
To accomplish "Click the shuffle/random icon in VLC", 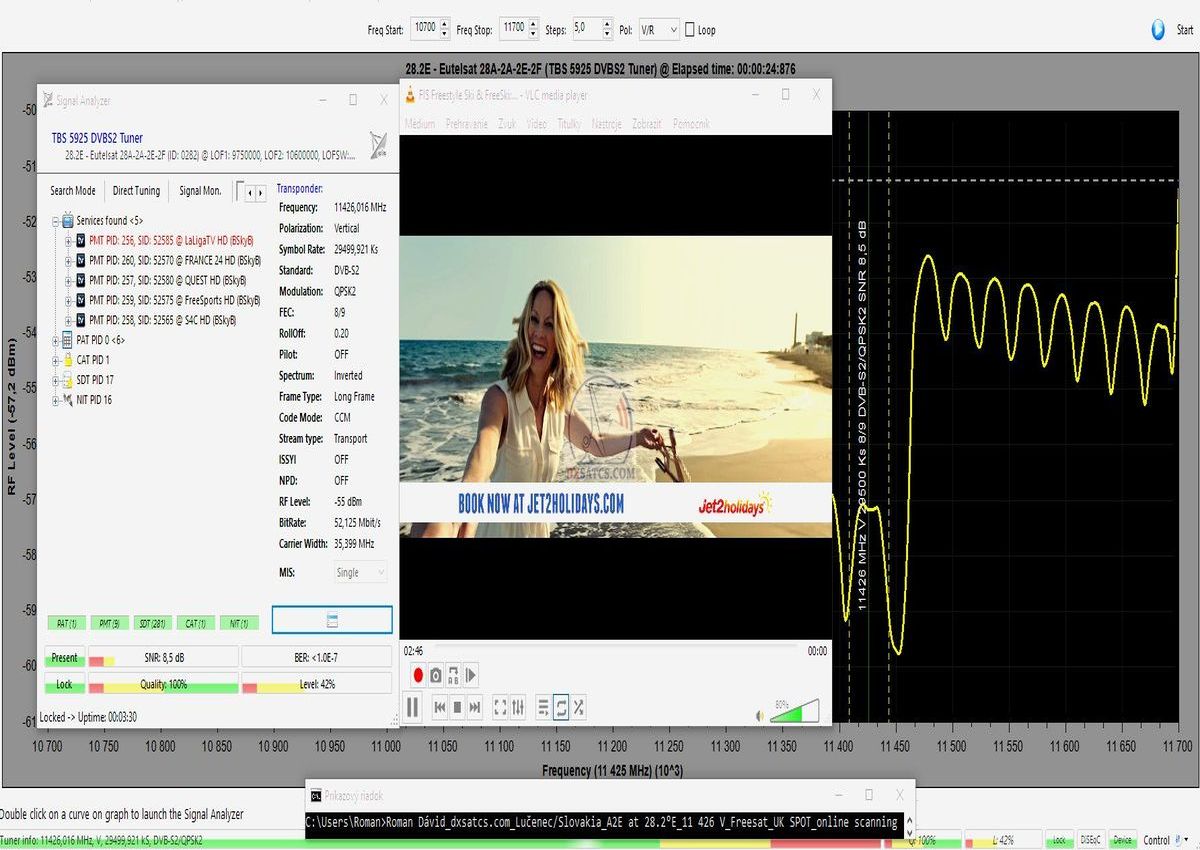I will point(579,707).
